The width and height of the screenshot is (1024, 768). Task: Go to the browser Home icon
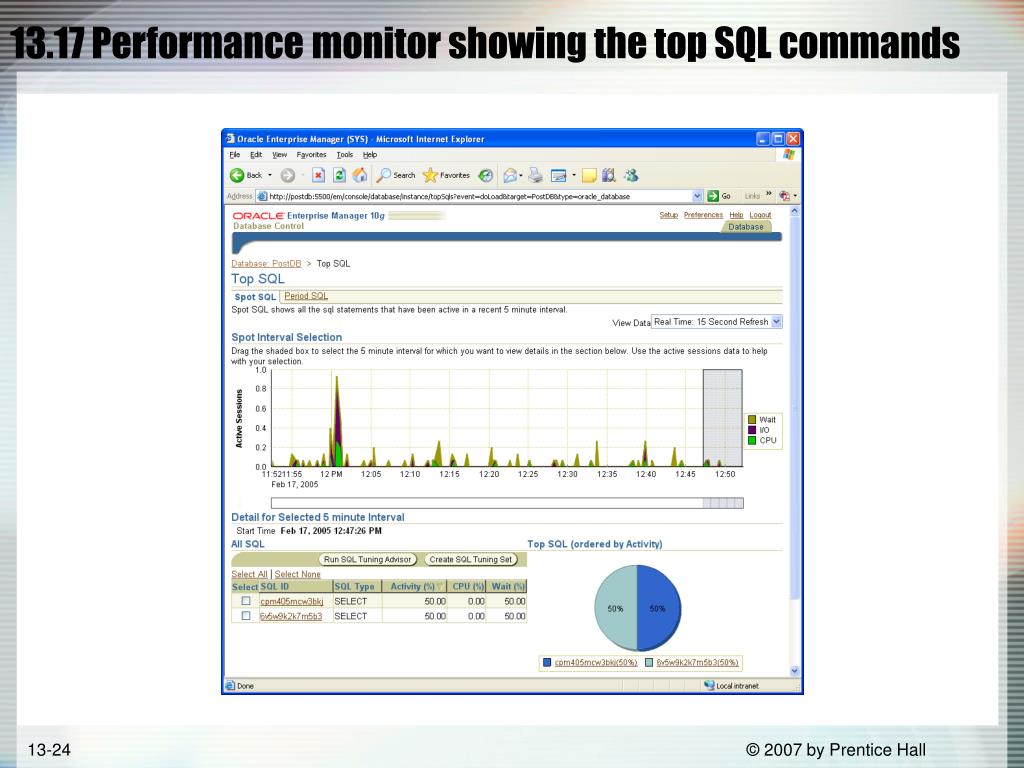(x=360, y=175)
